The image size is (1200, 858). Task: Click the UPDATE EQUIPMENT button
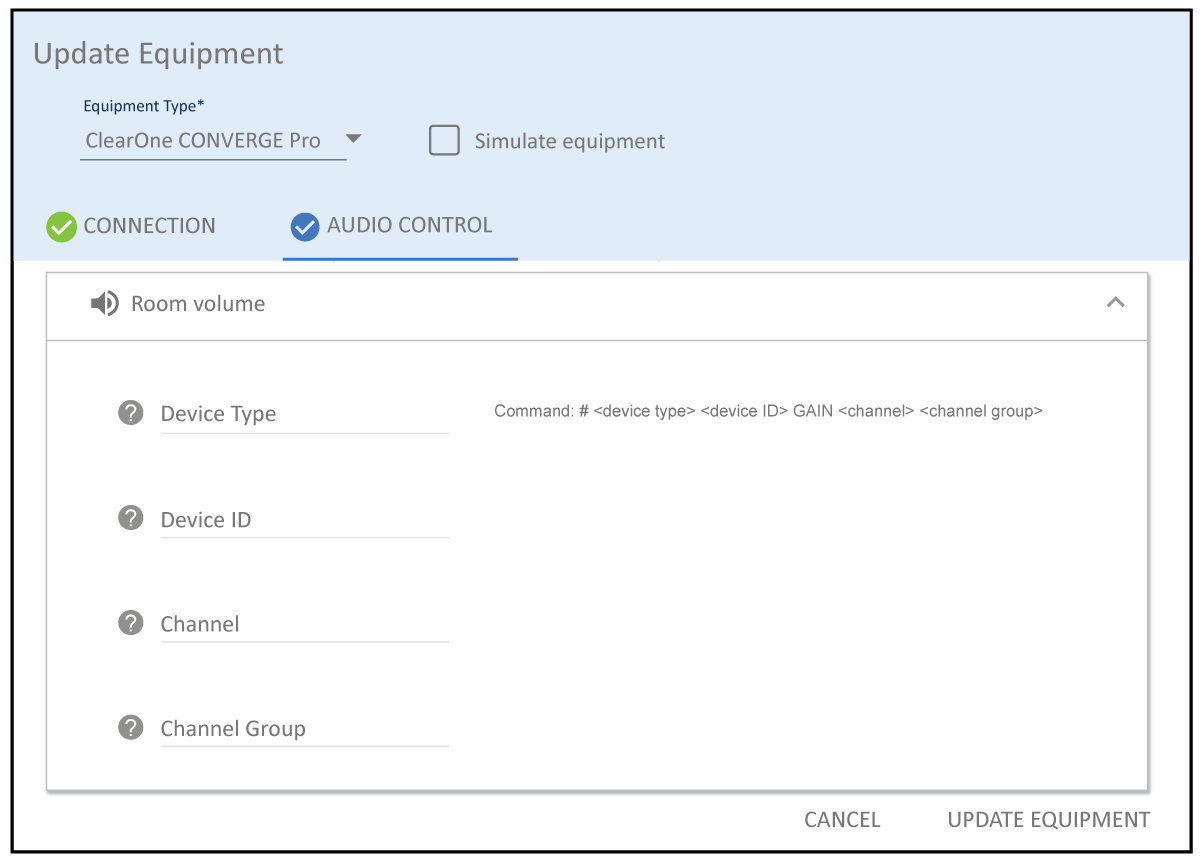click(1048, 820)
